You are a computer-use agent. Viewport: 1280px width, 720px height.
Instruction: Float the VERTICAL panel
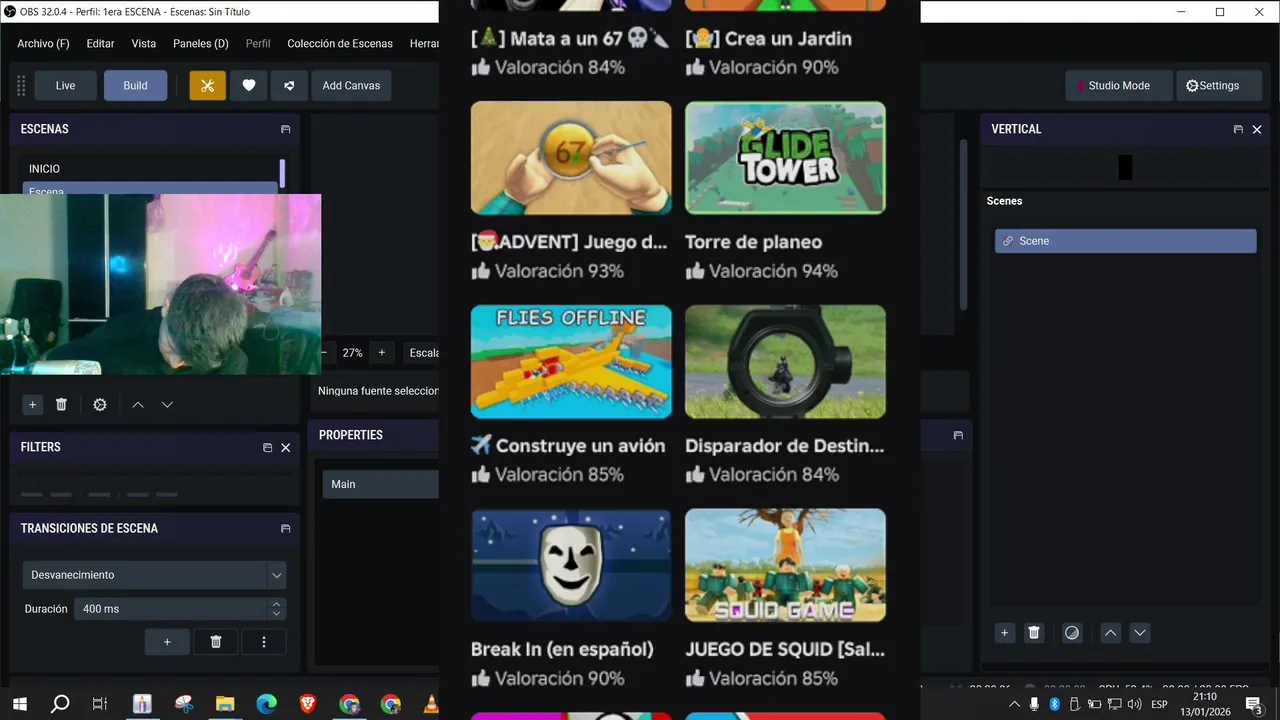pyautogui.click(x=1238, y=129)
